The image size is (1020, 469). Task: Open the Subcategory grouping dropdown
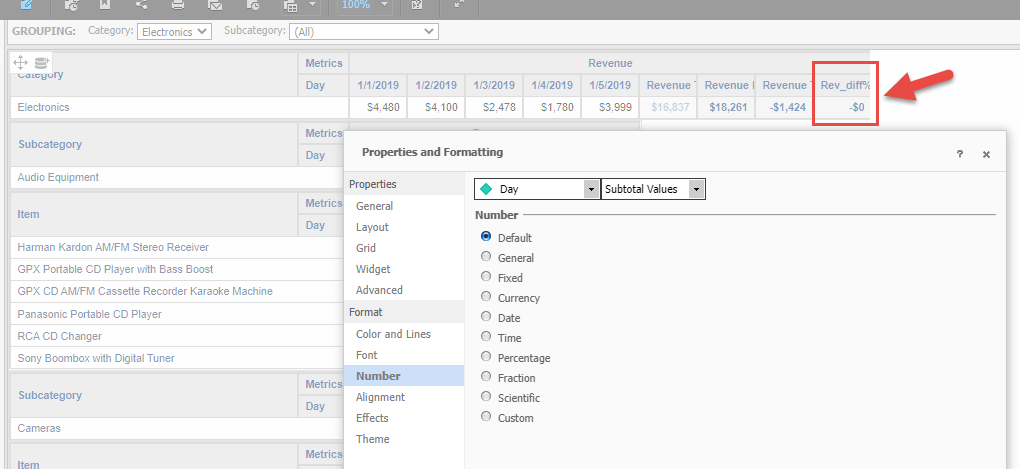click(x=364, y=31)
